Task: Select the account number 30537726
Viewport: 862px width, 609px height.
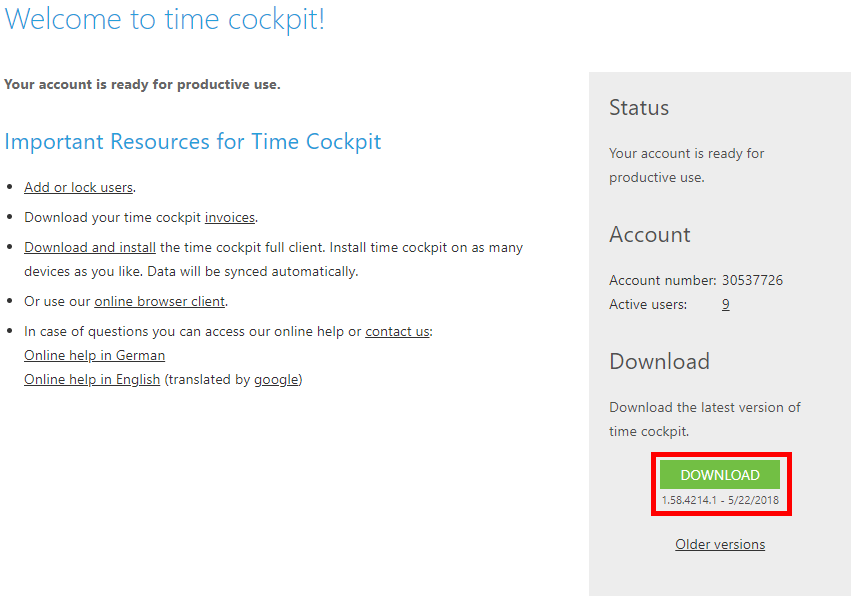Action: point(752,280)
